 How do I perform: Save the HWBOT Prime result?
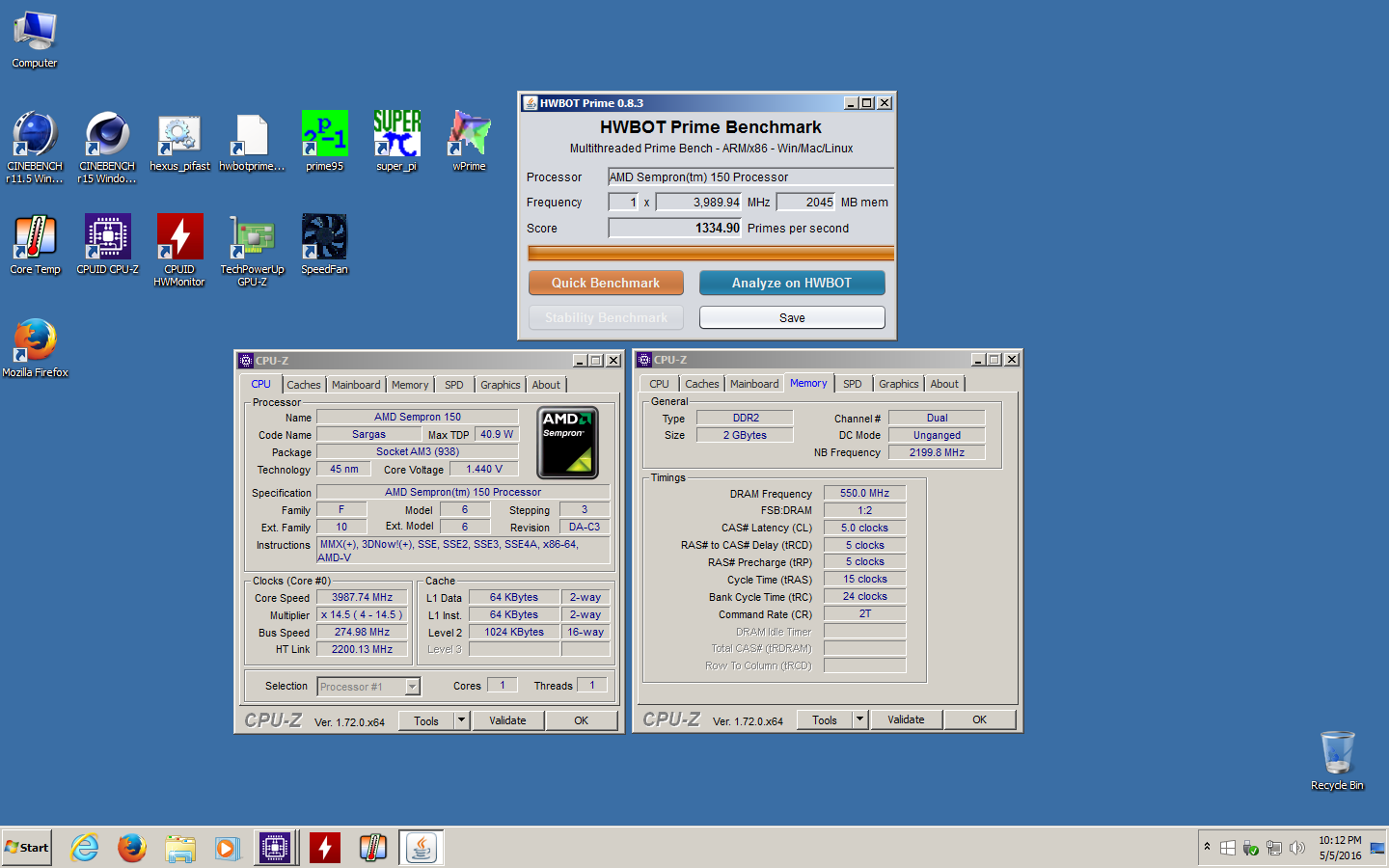[x=792, y=317]
